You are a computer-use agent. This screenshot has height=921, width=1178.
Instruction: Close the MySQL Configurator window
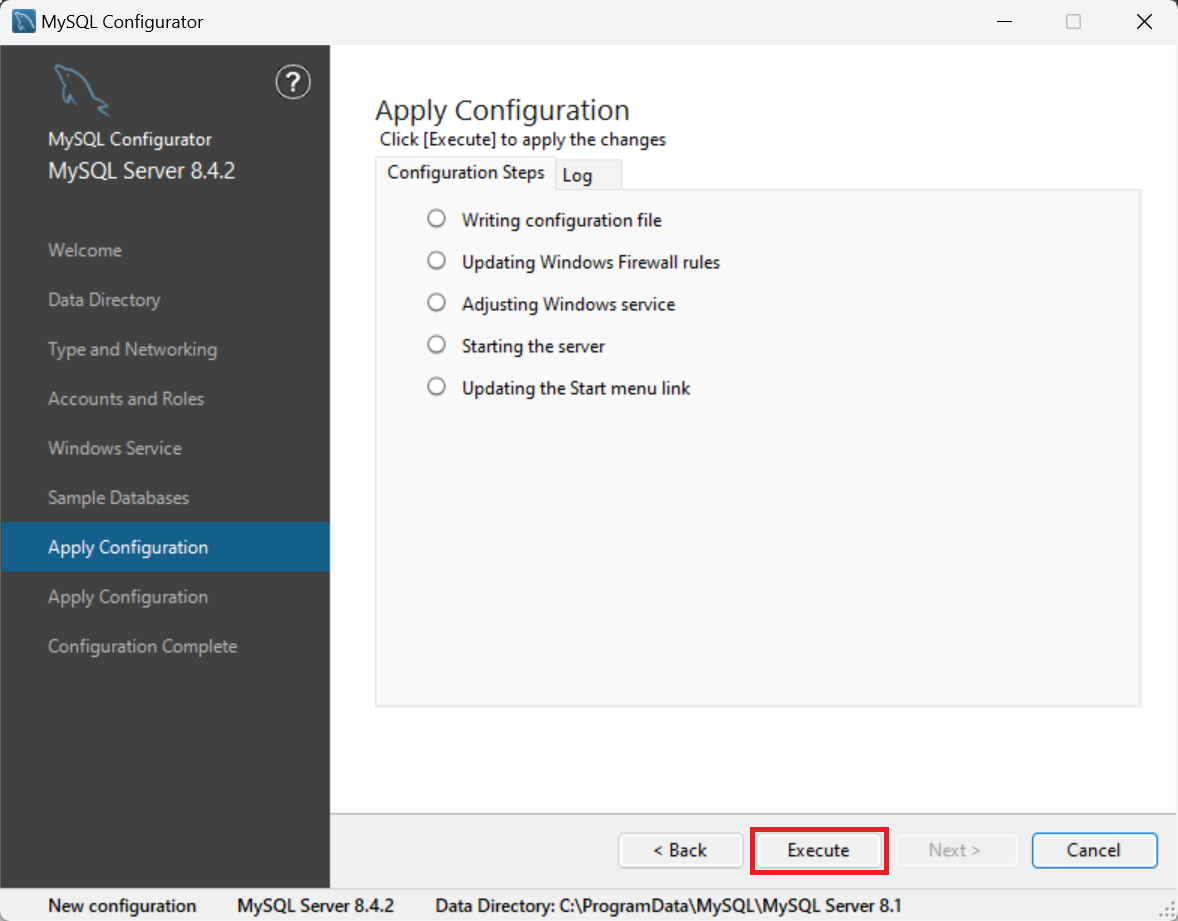click(1144, 22)
